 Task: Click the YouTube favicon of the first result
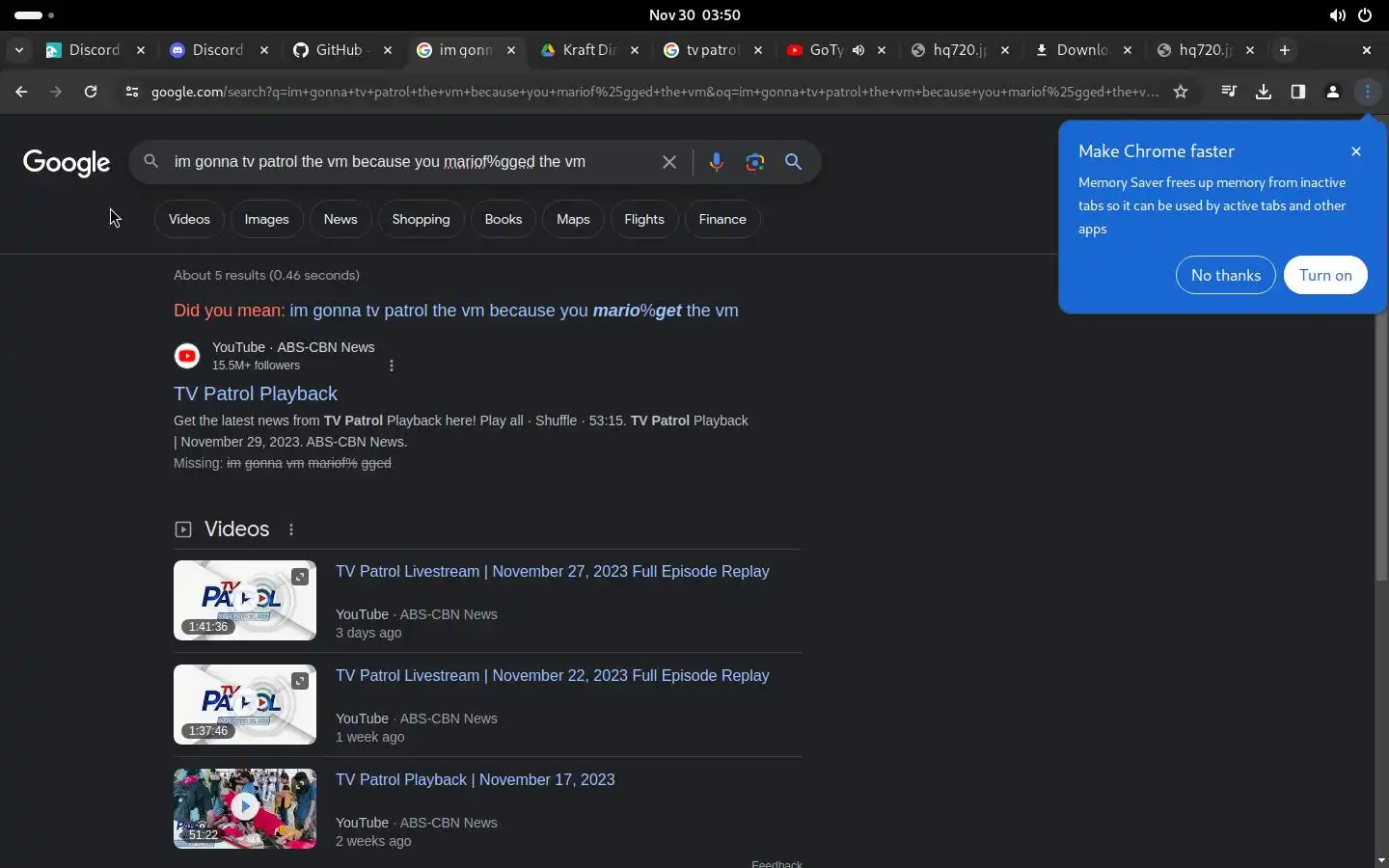(x=187, y=356)
